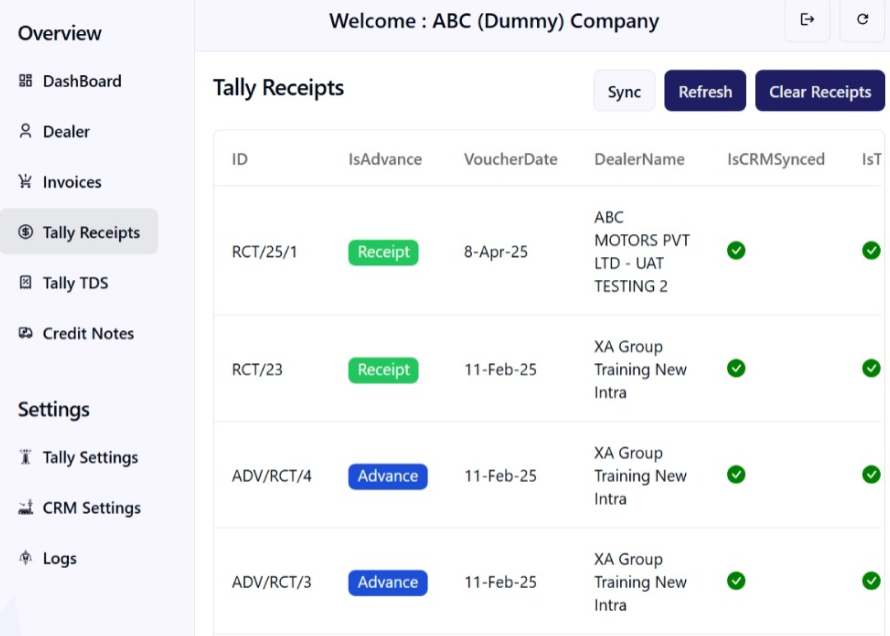Click the logout icon in header

click(x=807, y=20)
